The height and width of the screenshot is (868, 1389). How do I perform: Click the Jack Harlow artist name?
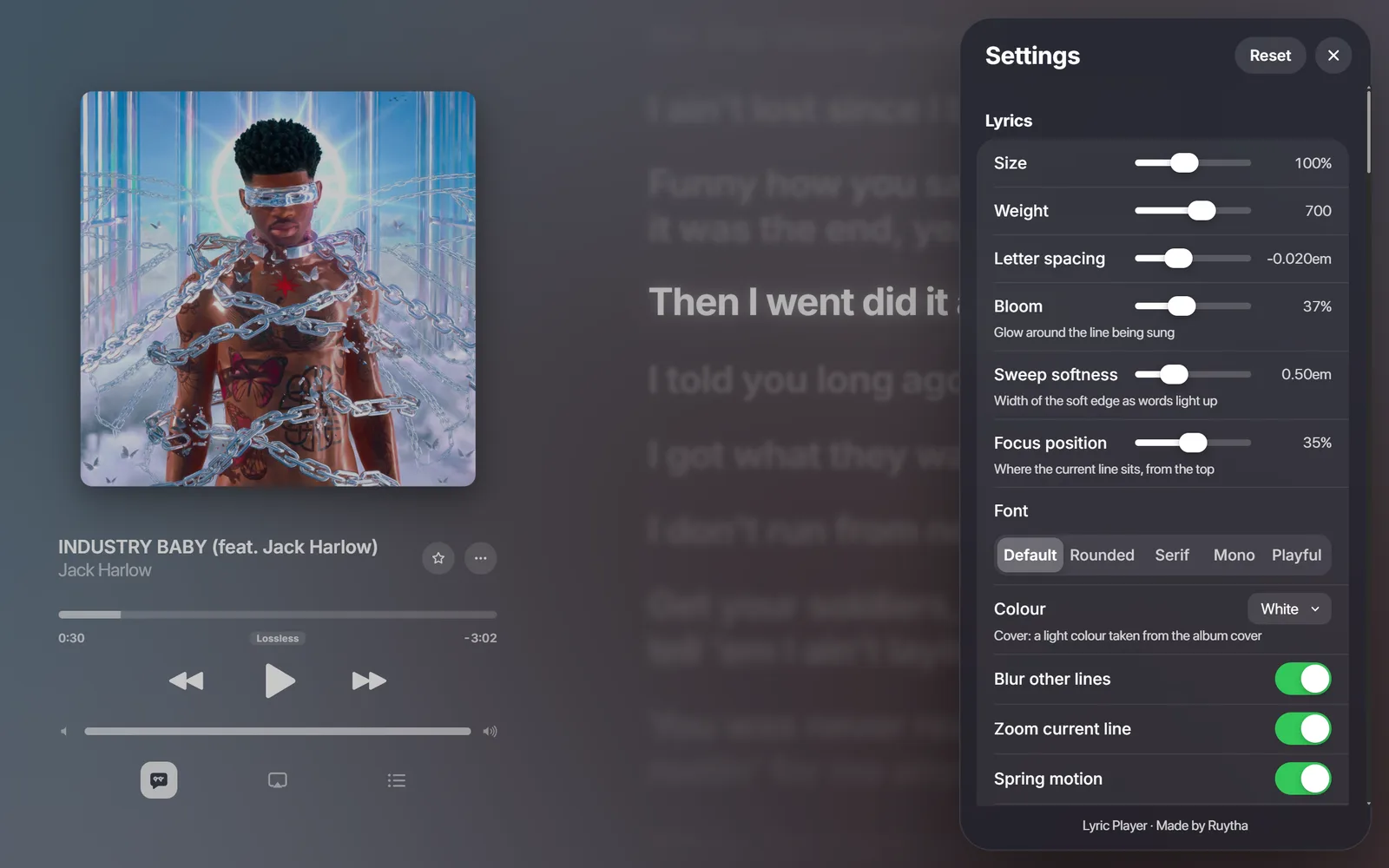(x=105, y=570)
